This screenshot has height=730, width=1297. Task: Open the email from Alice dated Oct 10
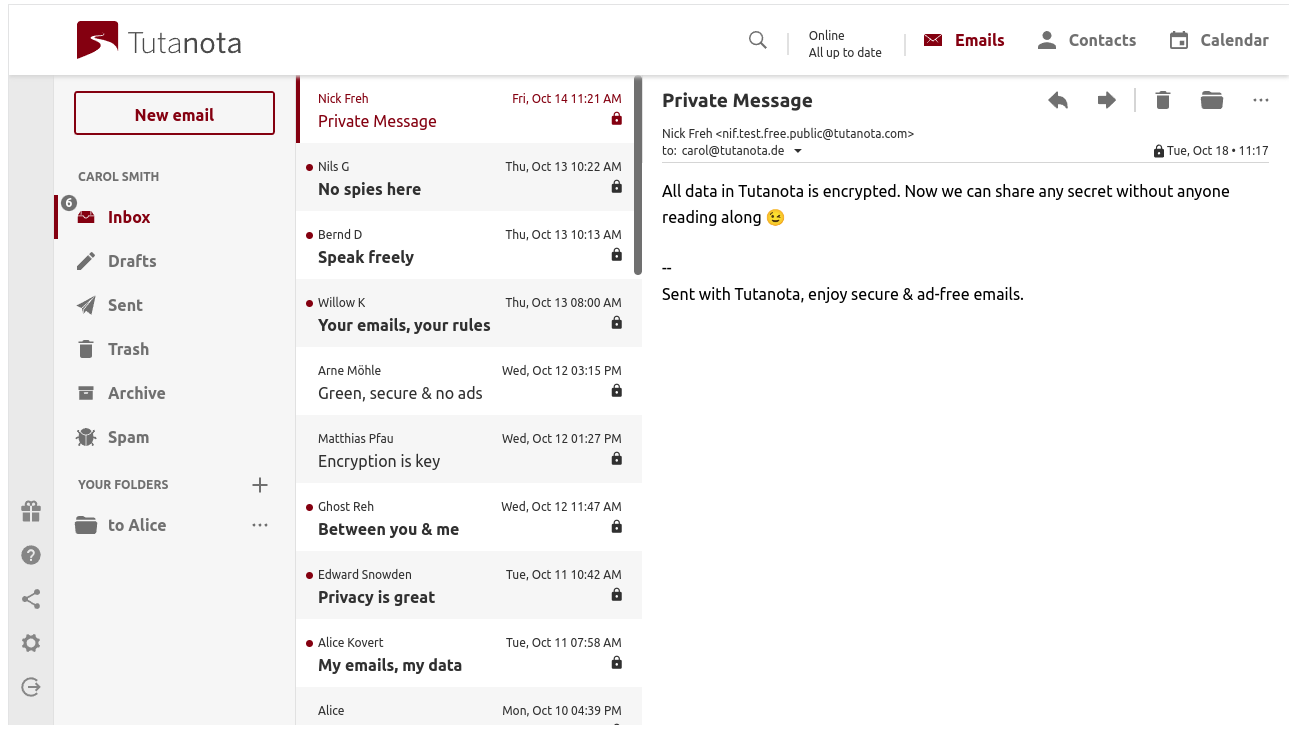pos(469,706)
